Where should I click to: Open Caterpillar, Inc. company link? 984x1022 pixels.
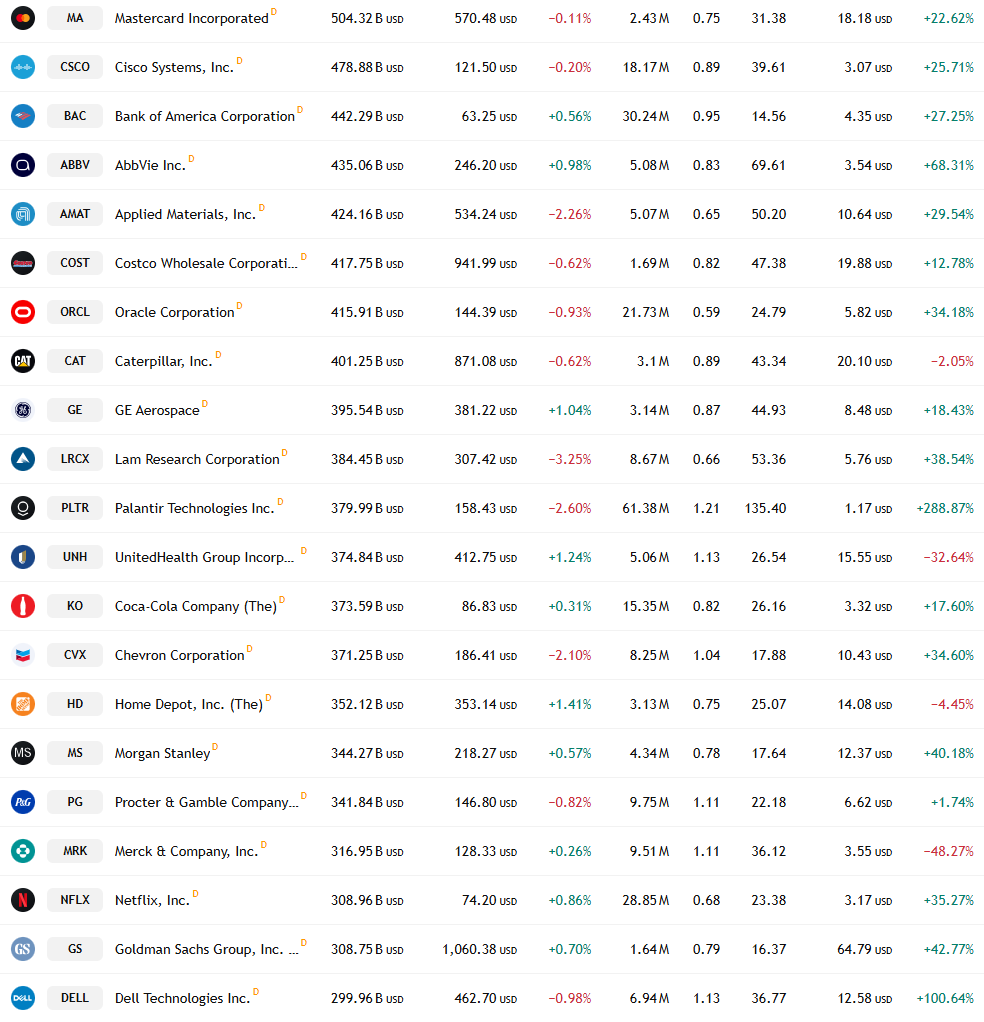164,361
